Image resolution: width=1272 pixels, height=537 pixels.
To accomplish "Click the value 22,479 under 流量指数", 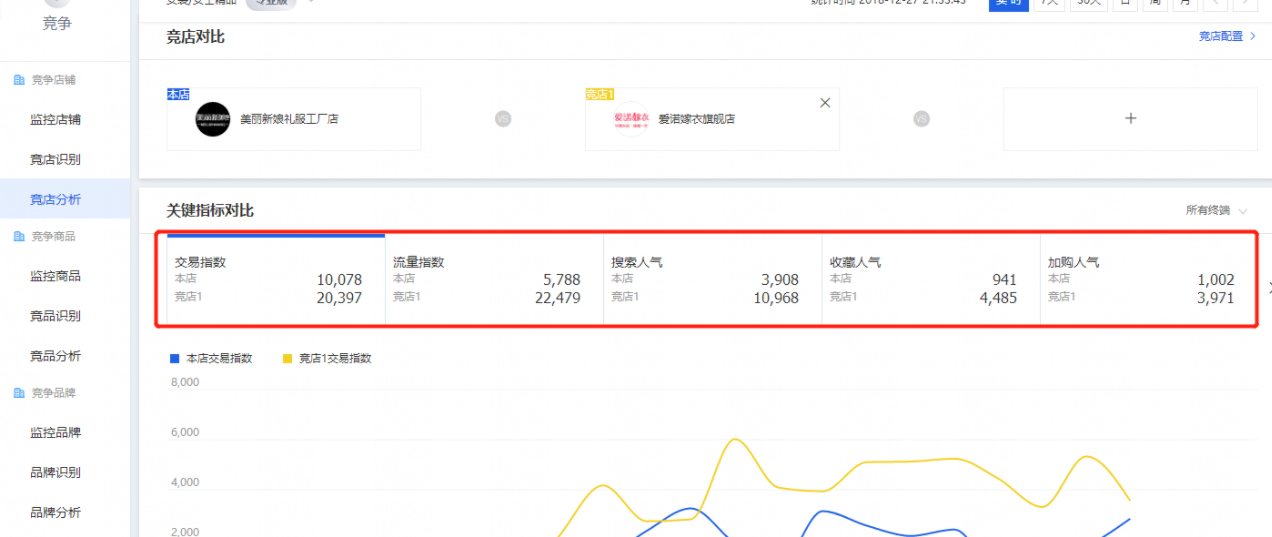I will (557, 298).
